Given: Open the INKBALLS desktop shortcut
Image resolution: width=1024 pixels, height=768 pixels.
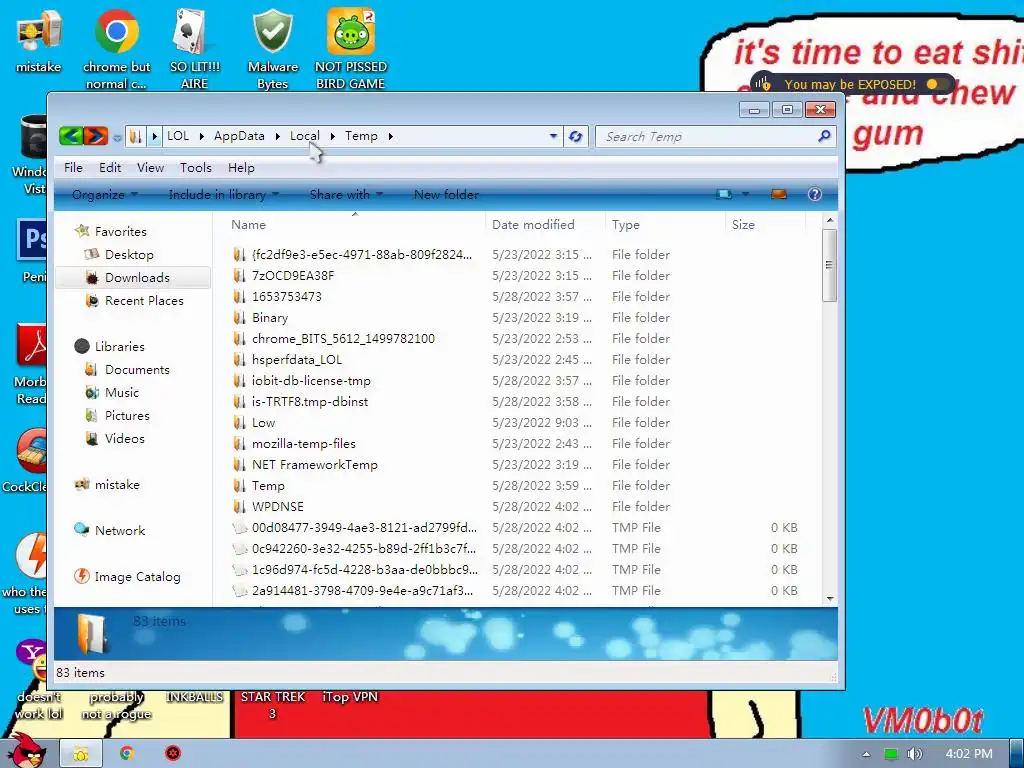Looking at the screenshot, I should coord(195,697).
